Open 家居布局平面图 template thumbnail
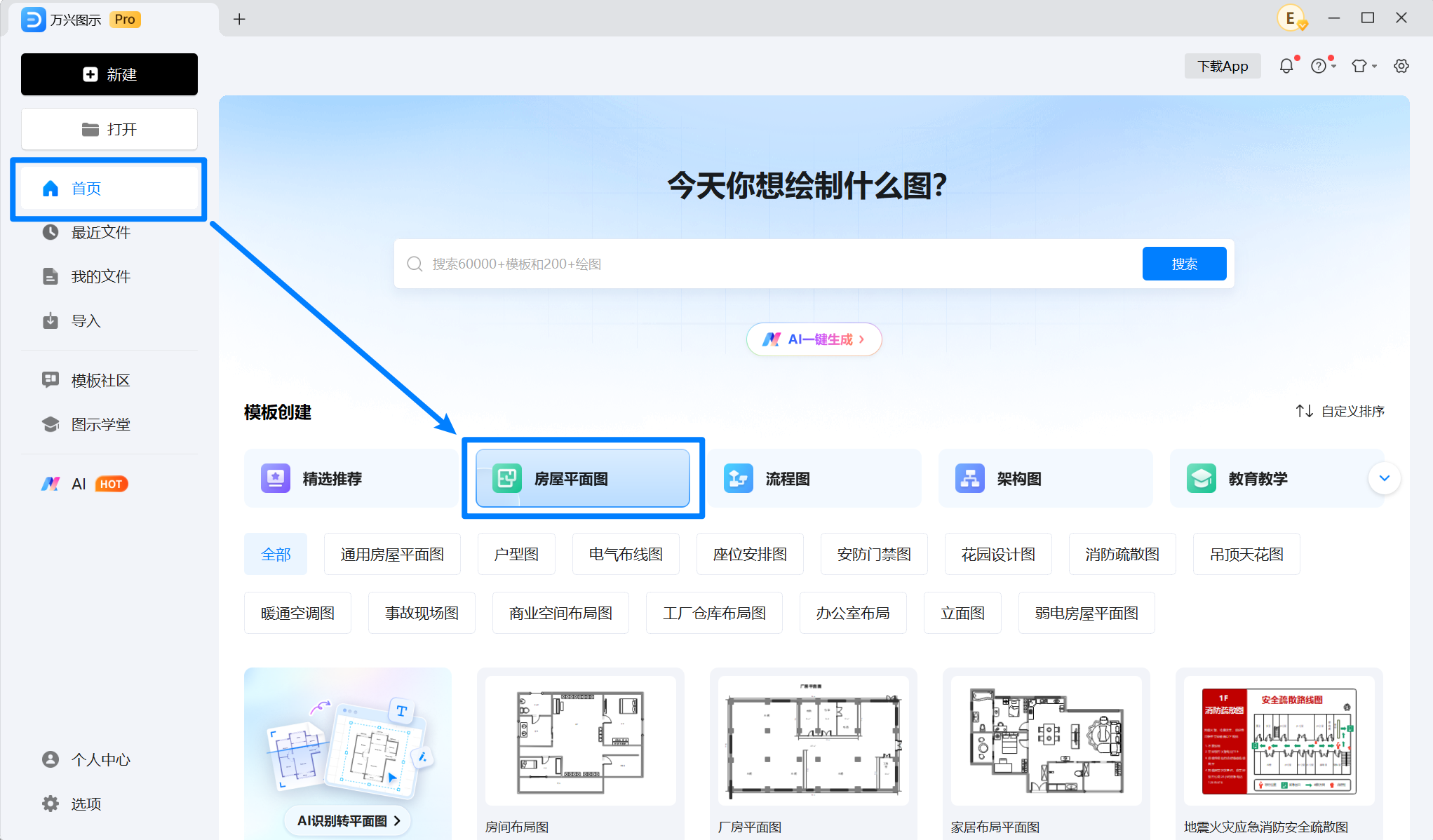Viewport: 1433px width, 840px height. (1047, 740)
